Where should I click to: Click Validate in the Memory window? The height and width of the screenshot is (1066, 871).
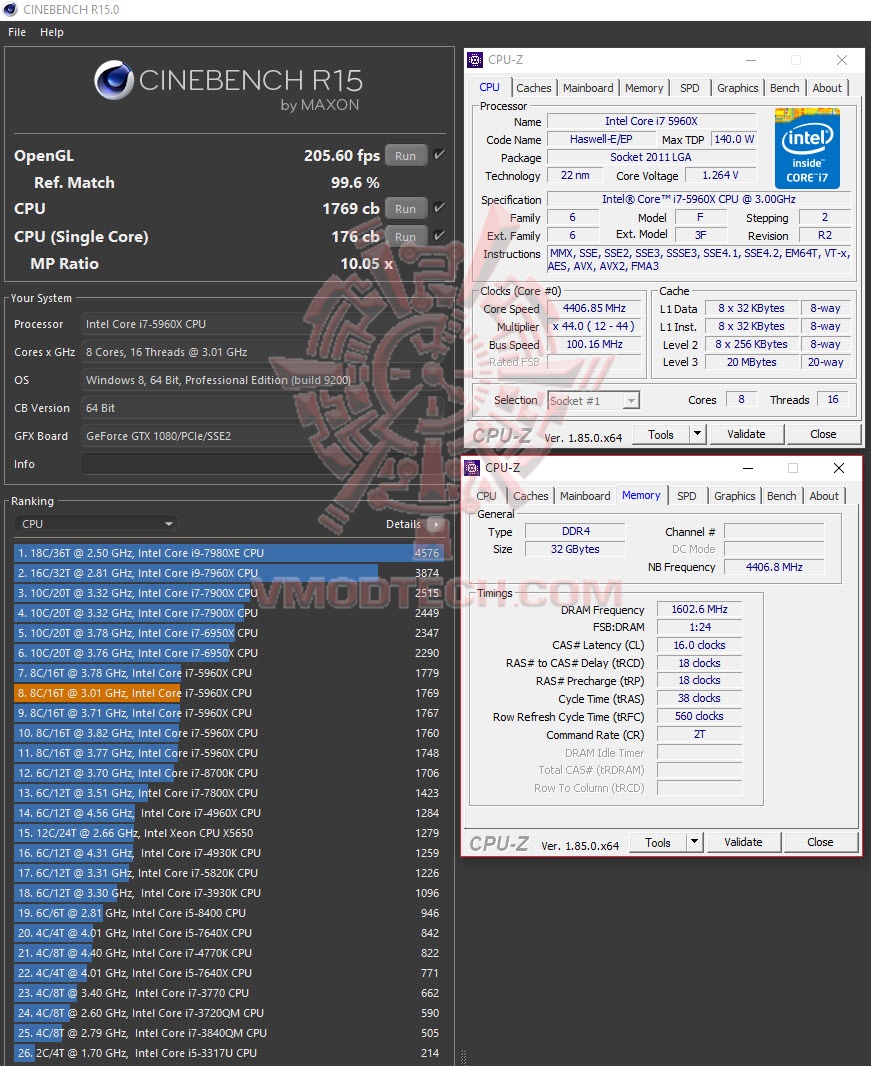[x=743, y=842]
